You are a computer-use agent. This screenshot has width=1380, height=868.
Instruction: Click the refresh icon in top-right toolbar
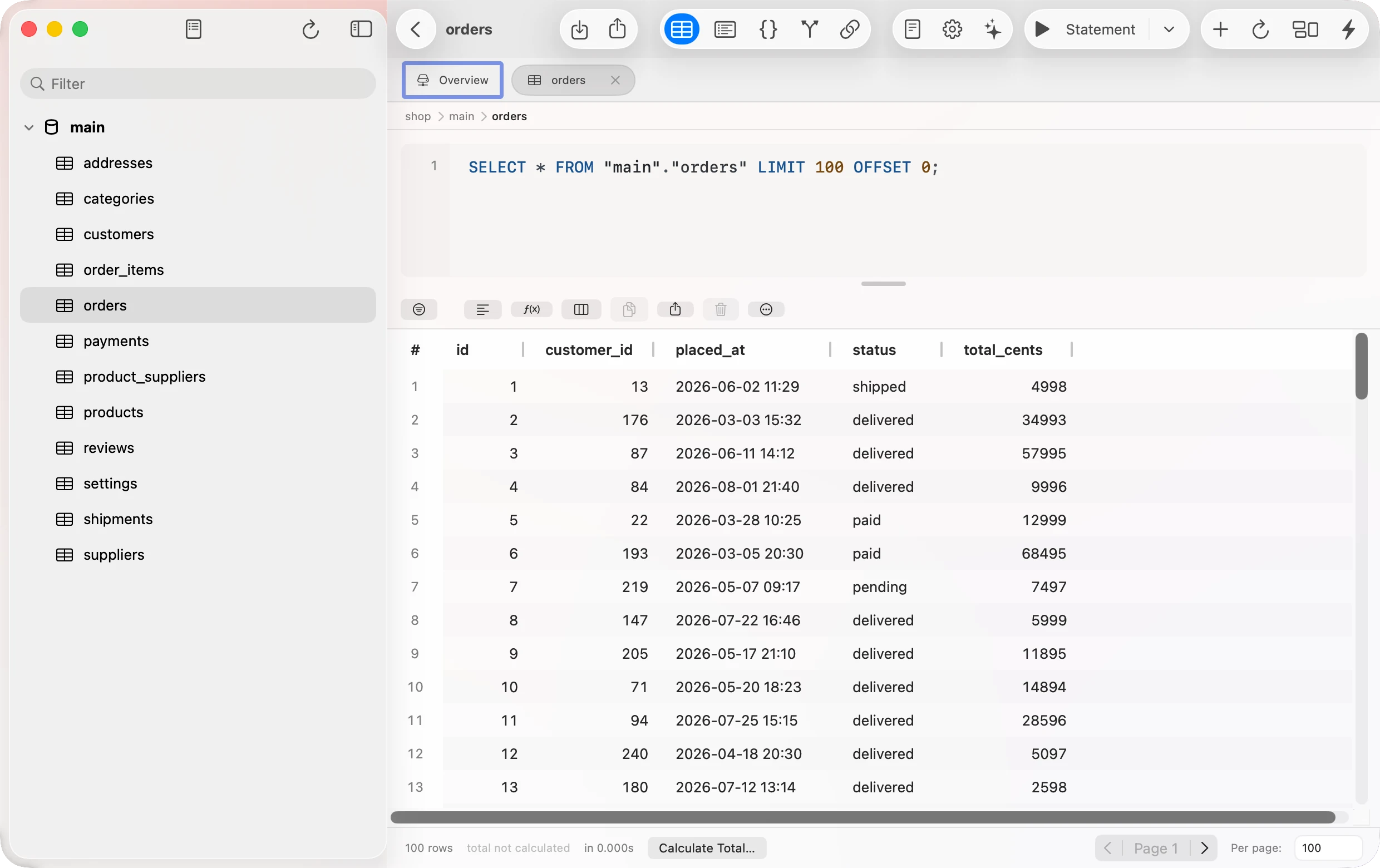1260,29
